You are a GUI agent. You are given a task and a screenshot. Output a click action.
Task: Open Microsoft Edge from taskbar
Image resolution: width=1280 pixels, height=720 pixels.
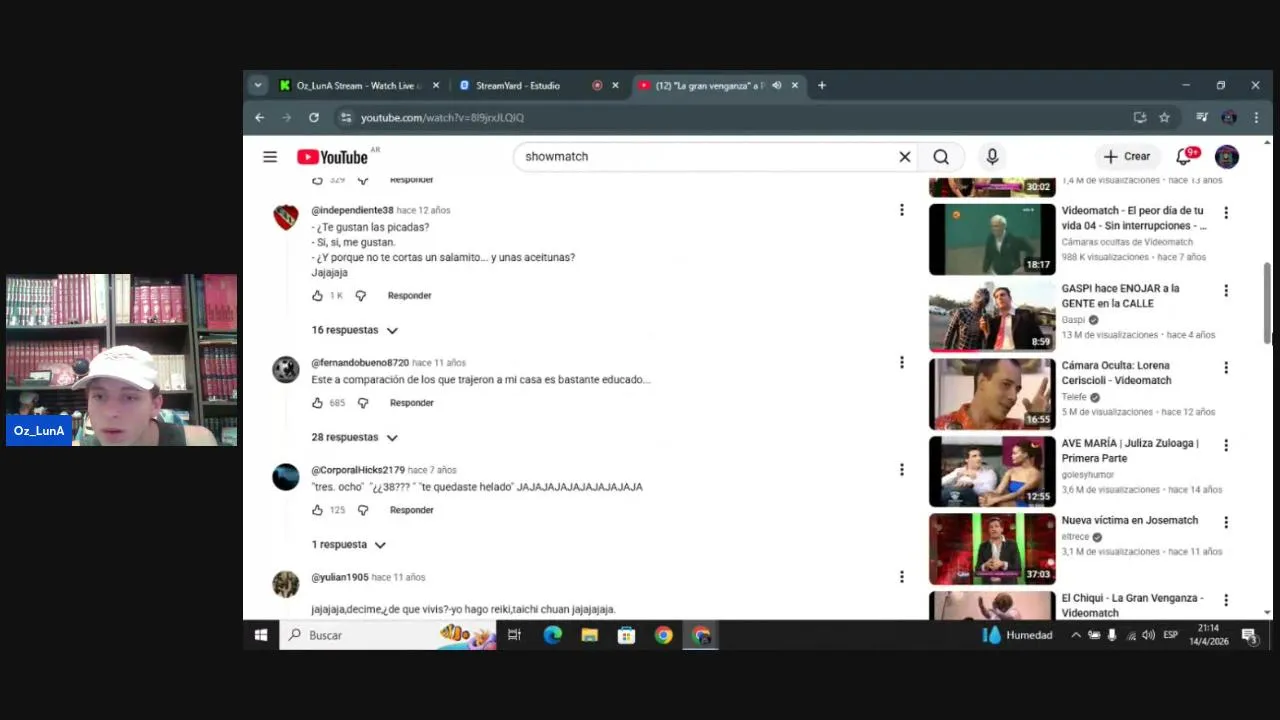pos(552,635)
